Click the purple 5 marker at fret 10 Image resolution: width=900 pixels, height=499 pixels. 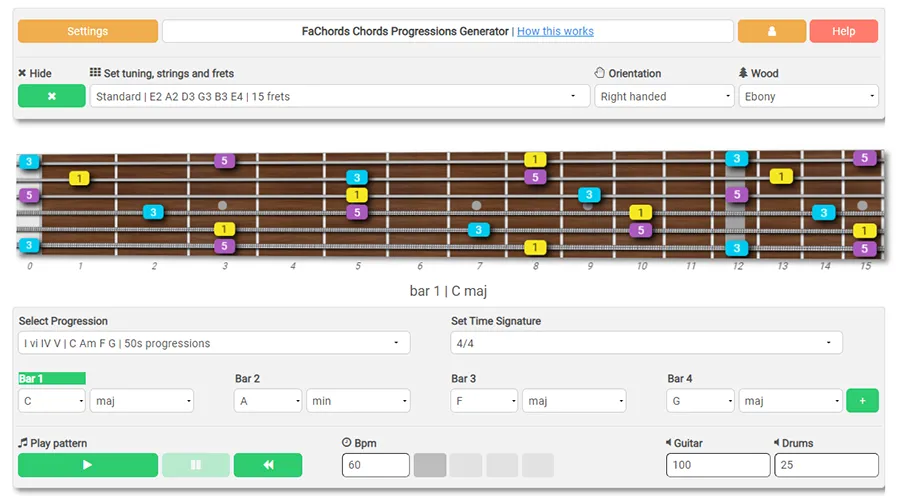(641, 230)
